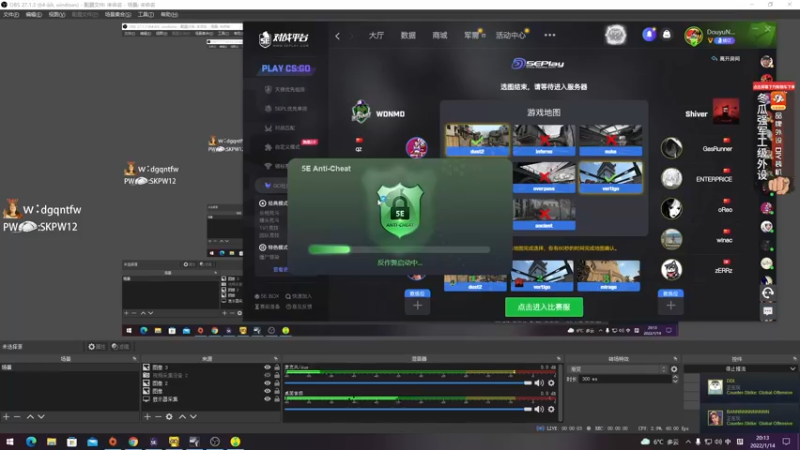This screenshot has height=450, width=800.
Task: Mute the first mixer audio channel
Action: point(539,383)
